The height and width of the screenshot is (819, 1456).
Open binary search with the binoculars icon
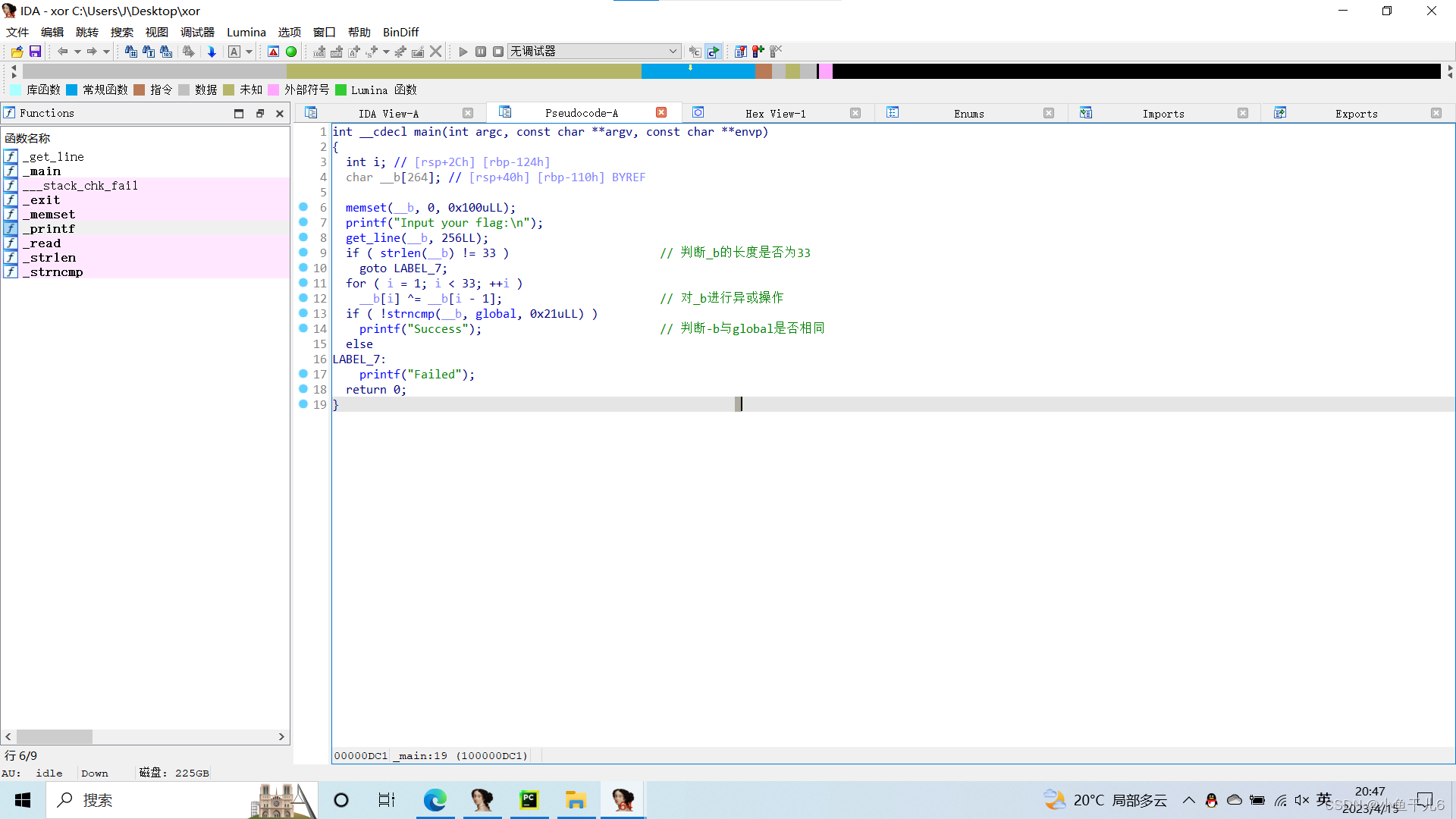point(167,52)
